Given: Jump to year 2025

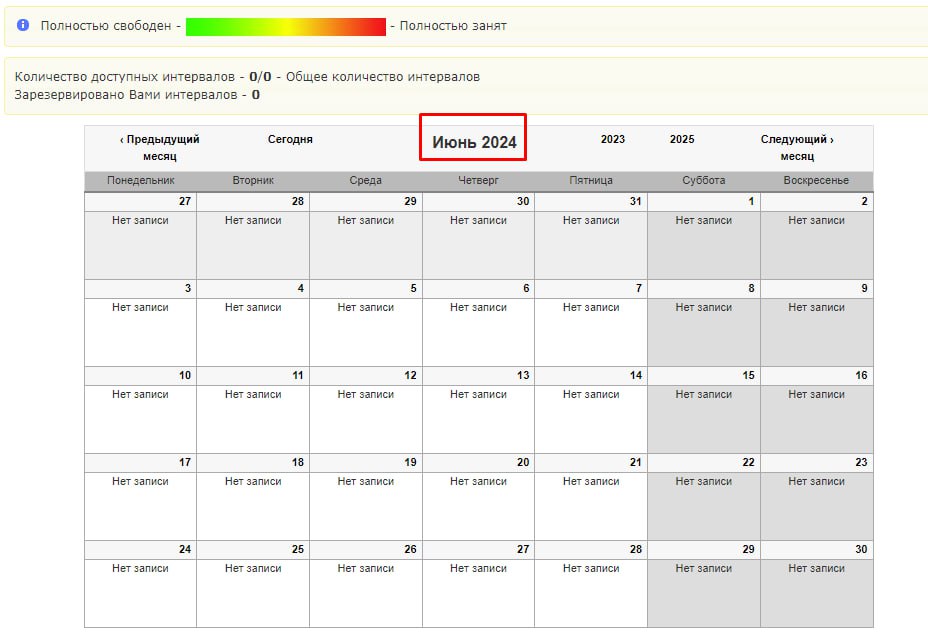Looking at the screenshot, I should coord(682,139).
